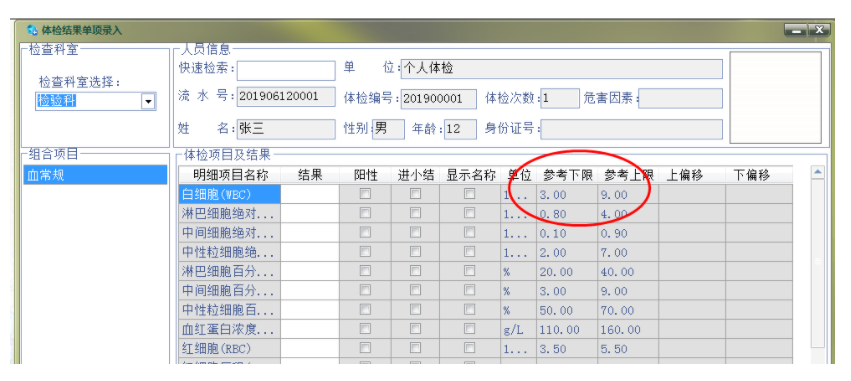
Task: Click the 快速检索 input field
Action: [286, 71]
